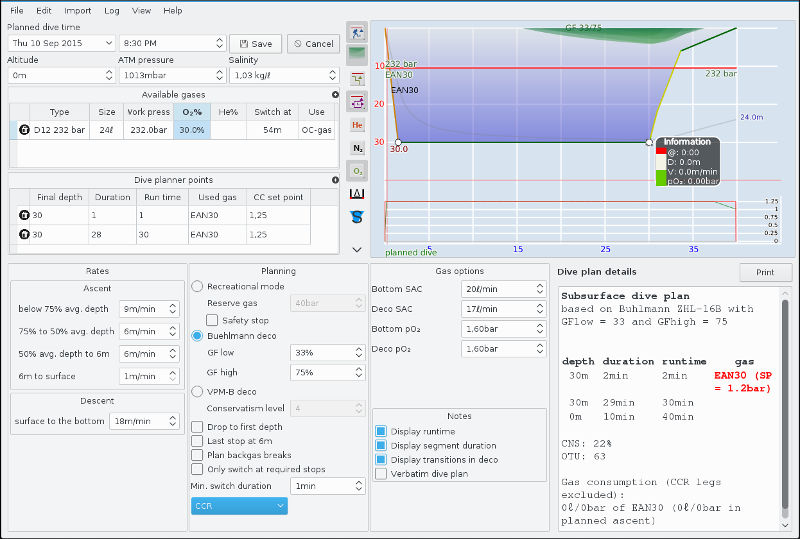Screen dimensions: 800x539
Task: Adjust the Bottom pO₂ stepper
Action: [540, 329]
